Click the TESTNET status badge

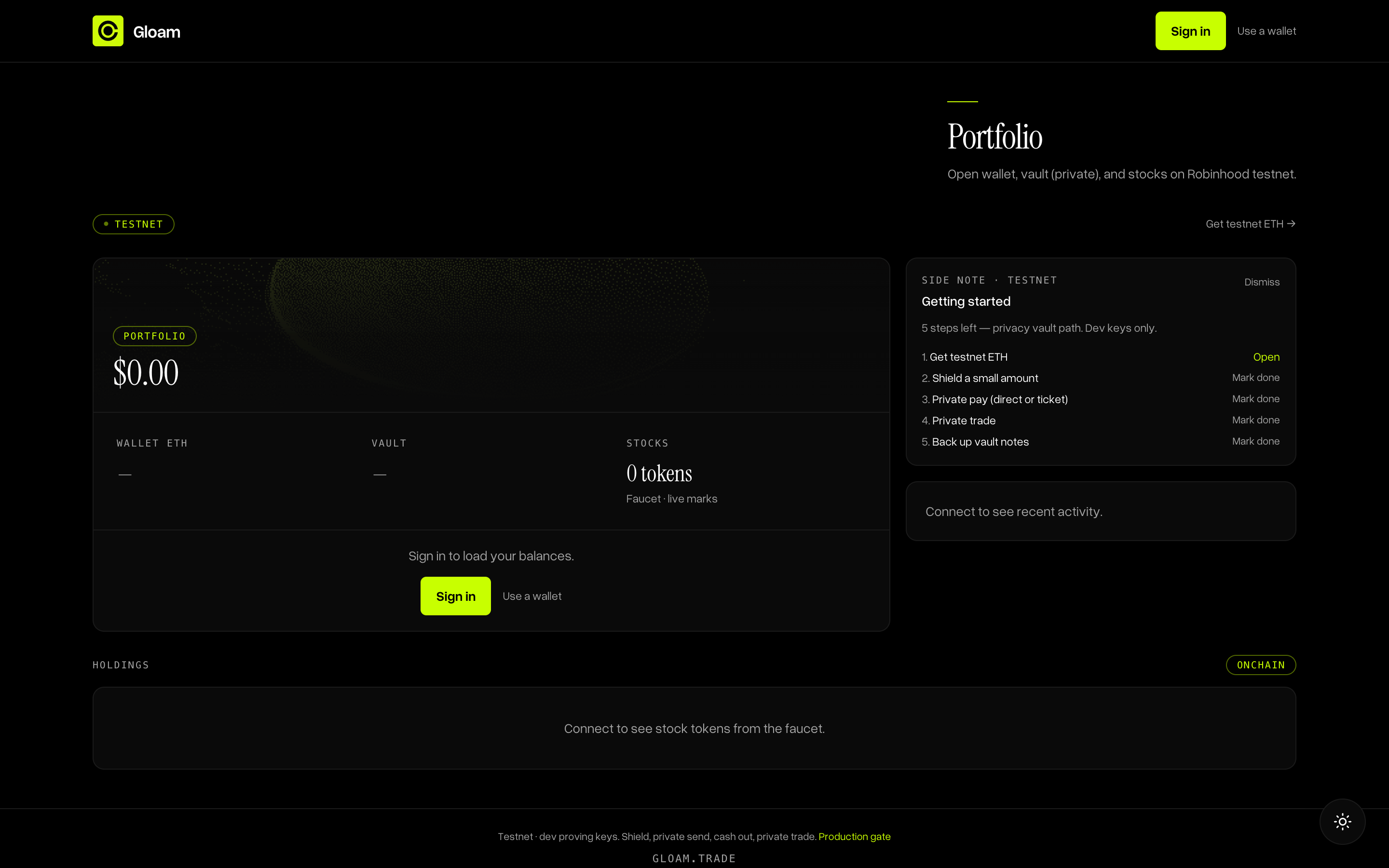pos(133,224)
